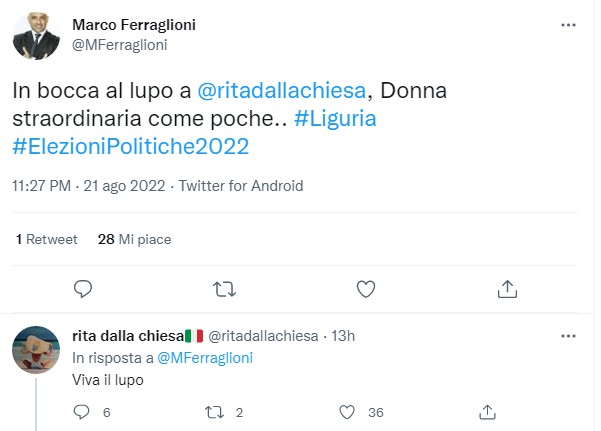
Task: Open the #ElezioniPolitiche2022 hashtag
Action: pyautogui.click(x=130, y=146)
